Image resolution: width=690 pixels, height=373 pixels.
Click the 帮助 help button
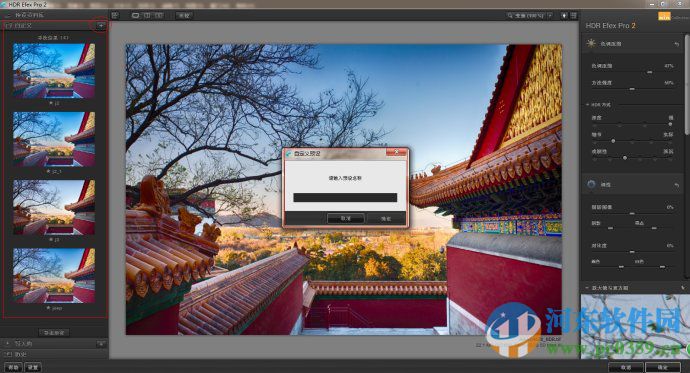(x=13, y=367)
